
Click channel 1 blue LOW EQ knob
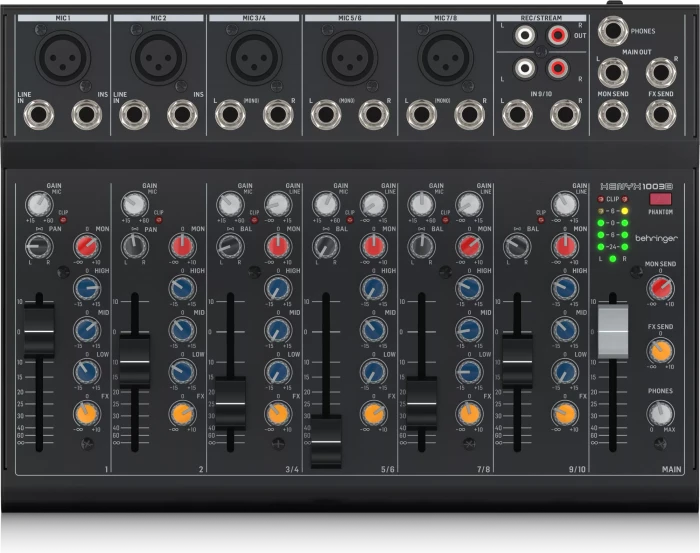coord(87,372)
